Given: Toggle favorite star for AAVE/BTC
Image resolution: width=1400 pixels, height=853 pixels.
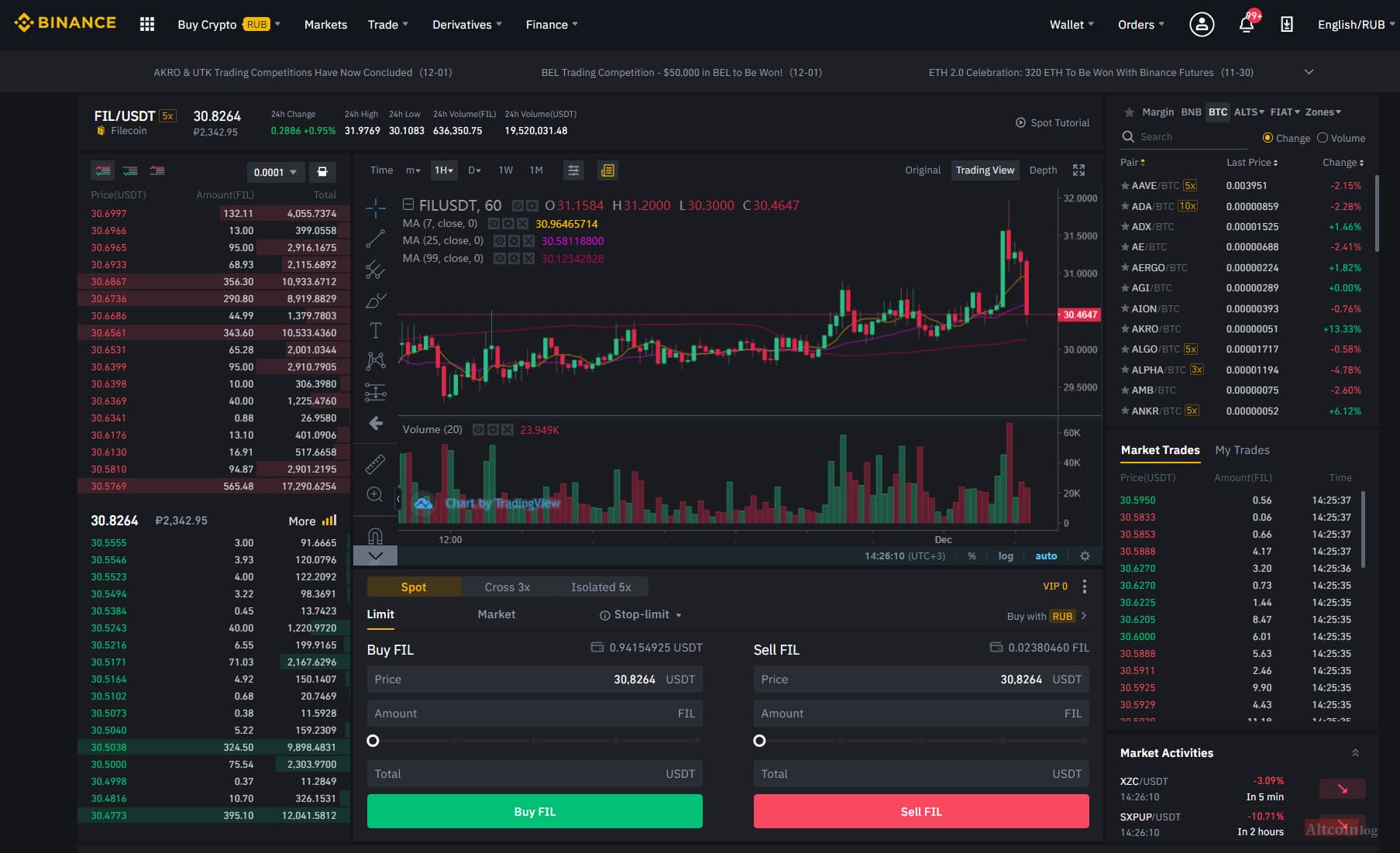Looking at the screenshot, I should [1124, 186].
